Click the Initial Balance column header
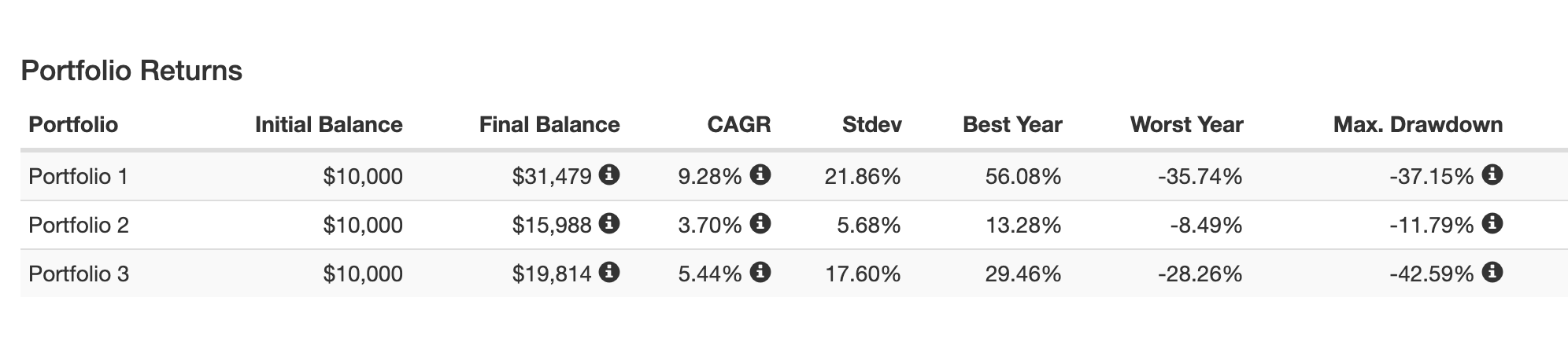Screen dimensions: 1568x338 pos(328,125)
